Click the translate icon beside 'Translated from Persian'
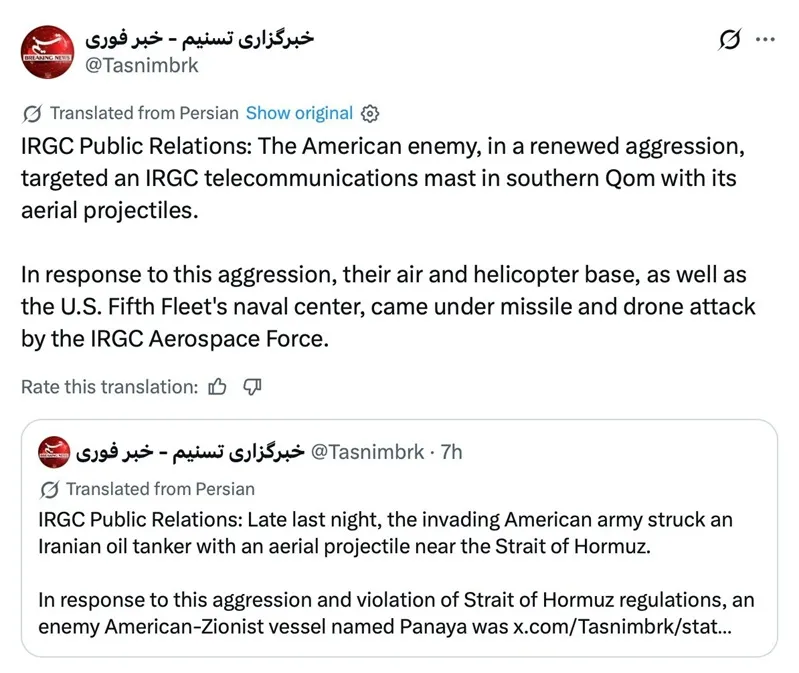 click(x=32, y=114)
